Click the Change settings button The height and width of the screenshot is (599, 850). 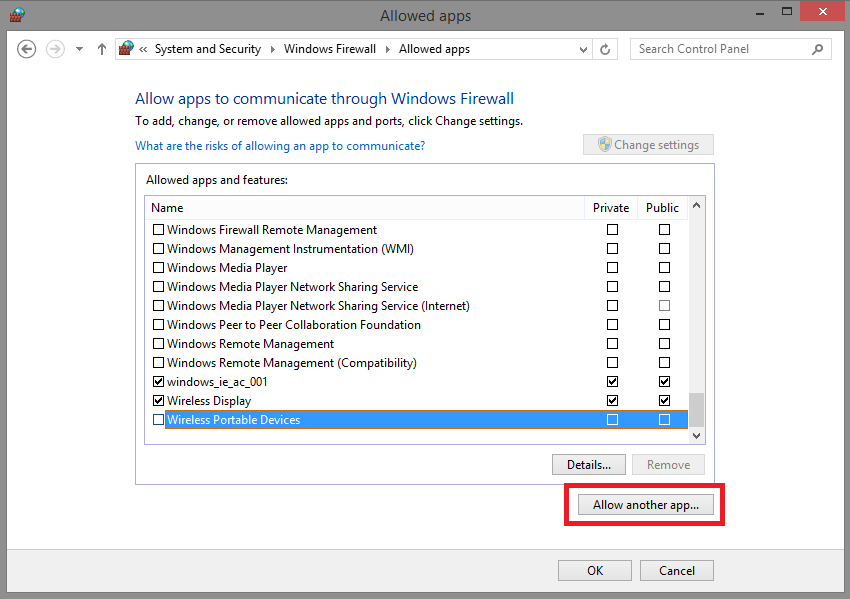pos(648,145)
